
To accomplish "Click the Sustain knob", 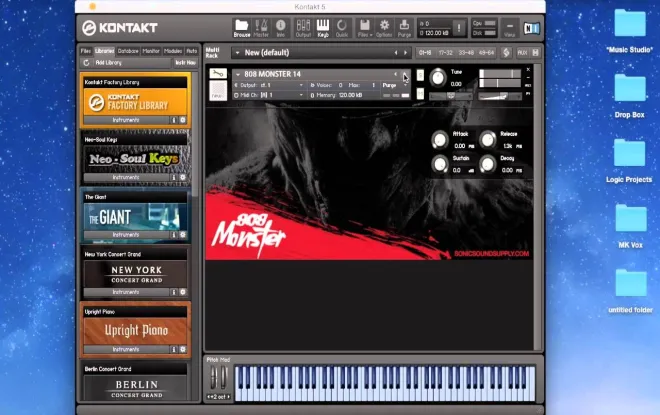I will point(440,165).
